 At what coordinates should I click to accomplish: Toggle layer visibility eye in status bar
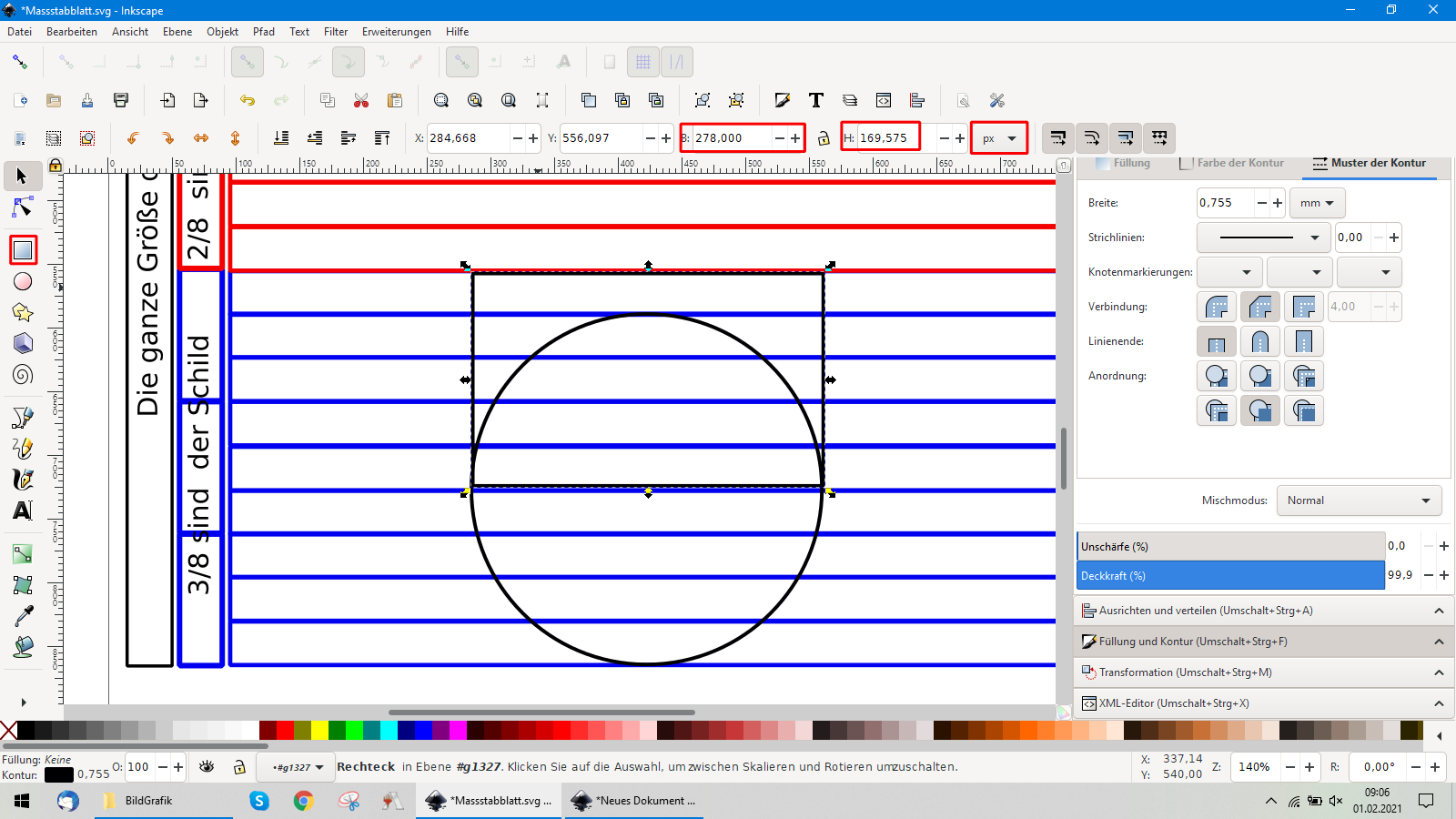coord(207,767)
